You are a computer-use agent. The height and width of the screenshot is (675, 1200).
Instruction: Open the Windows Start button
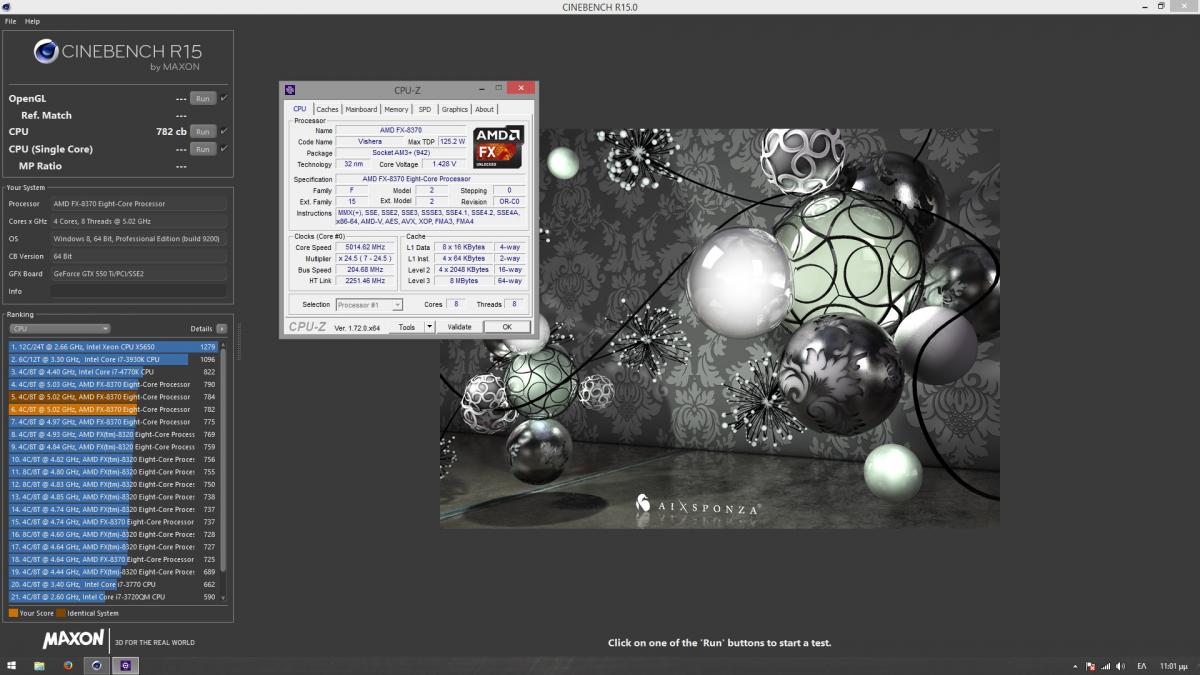(x=12, y=665)
